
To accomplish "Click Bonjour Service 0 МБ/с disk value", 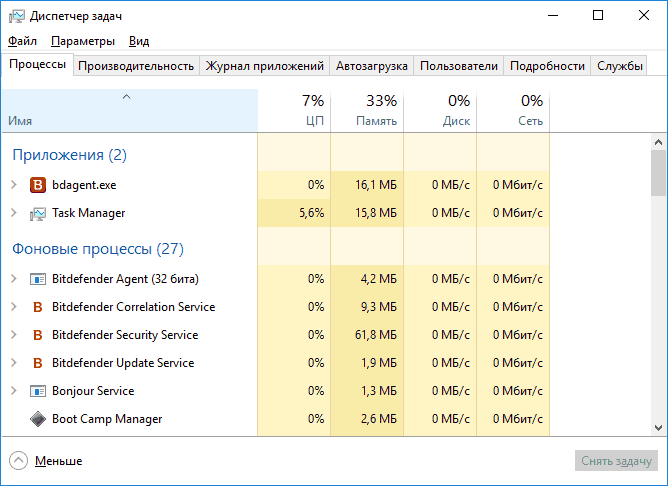I will [451, 391].
